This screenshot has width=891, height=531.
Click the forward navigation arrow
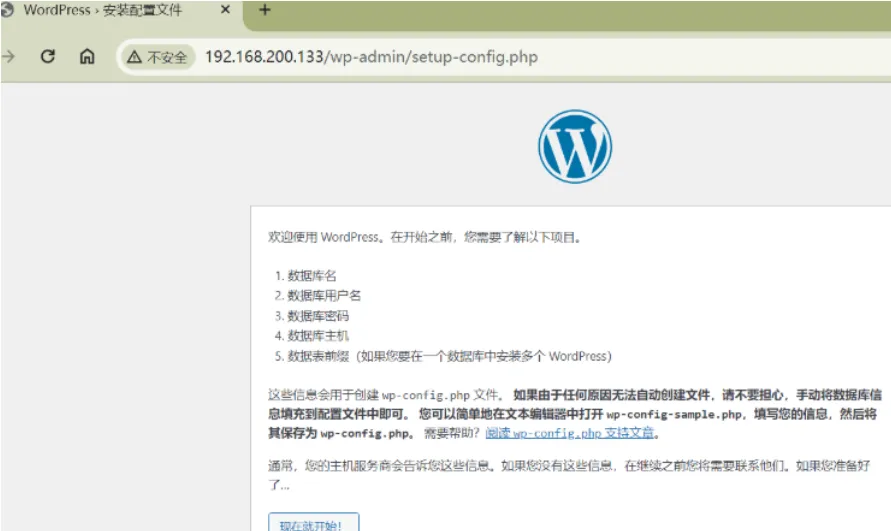pyautogui.click(x=9, y=56)
